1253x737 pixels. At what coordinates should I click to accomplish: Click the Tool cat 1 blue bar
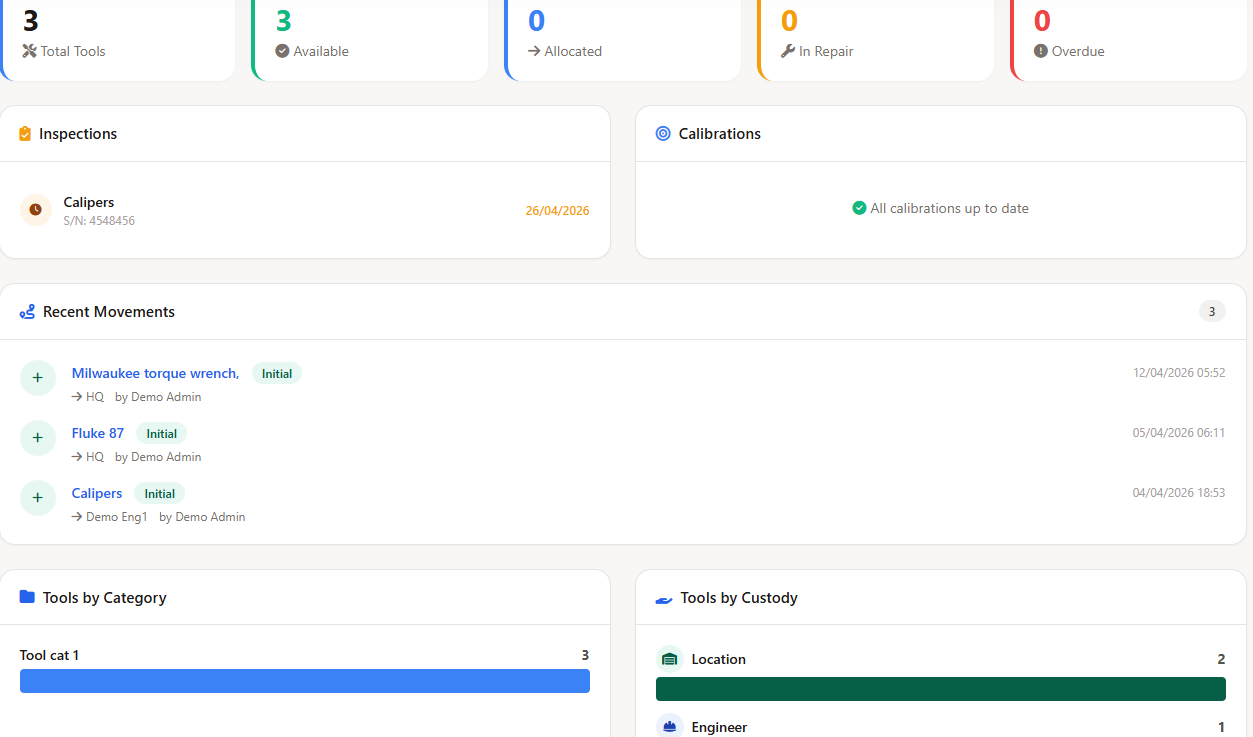[305, 681]
